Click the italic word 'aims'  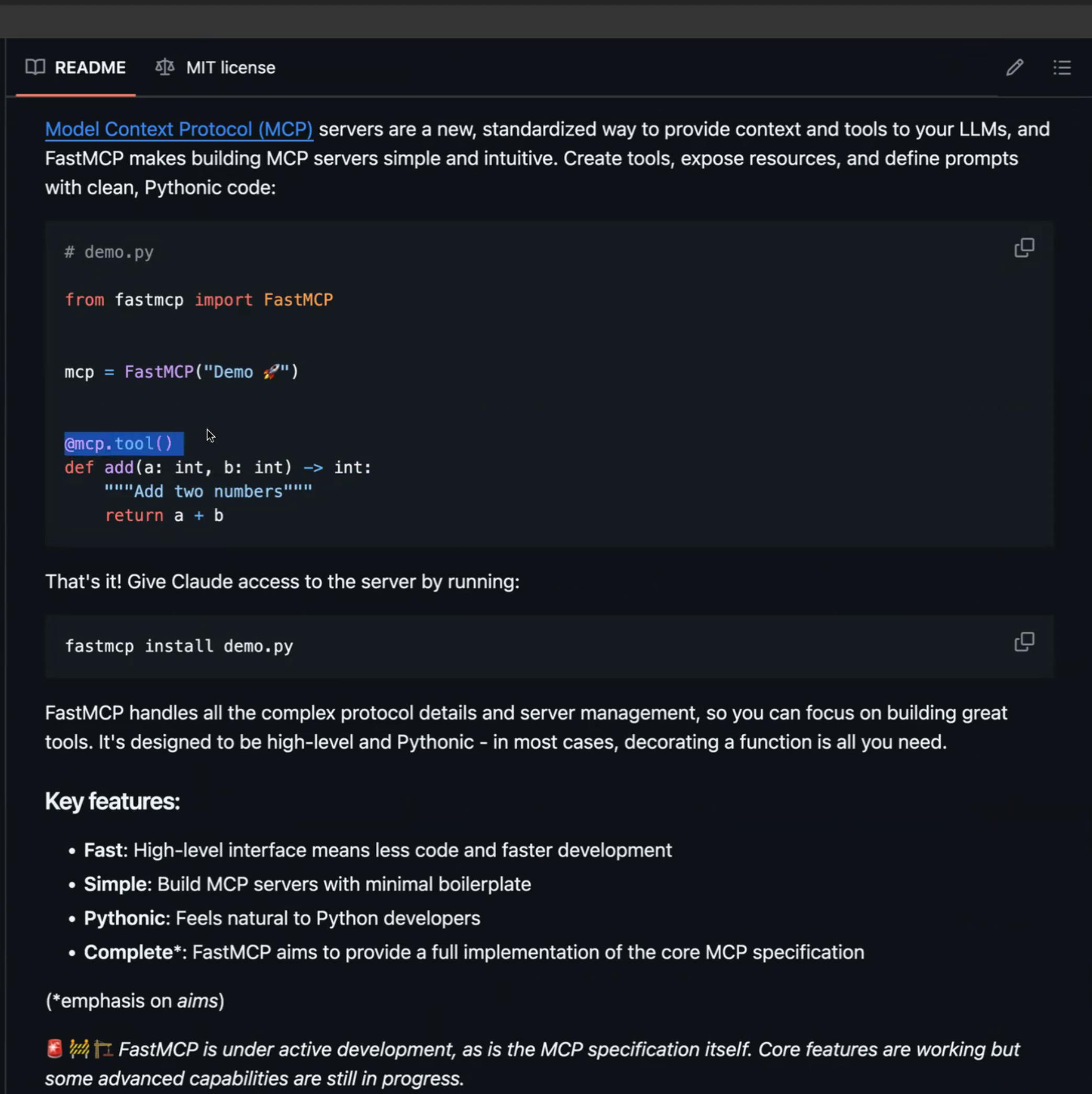(197, 1001)
